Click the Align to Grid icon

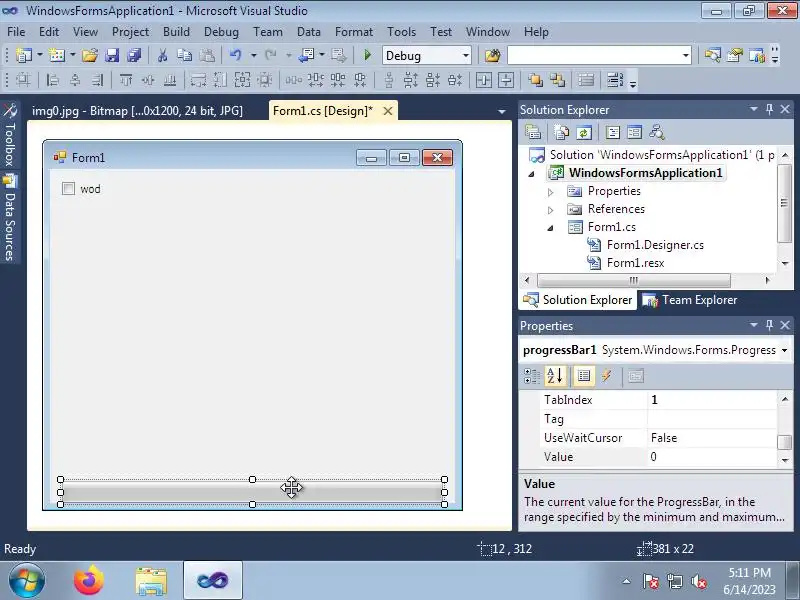click(23, 80)
